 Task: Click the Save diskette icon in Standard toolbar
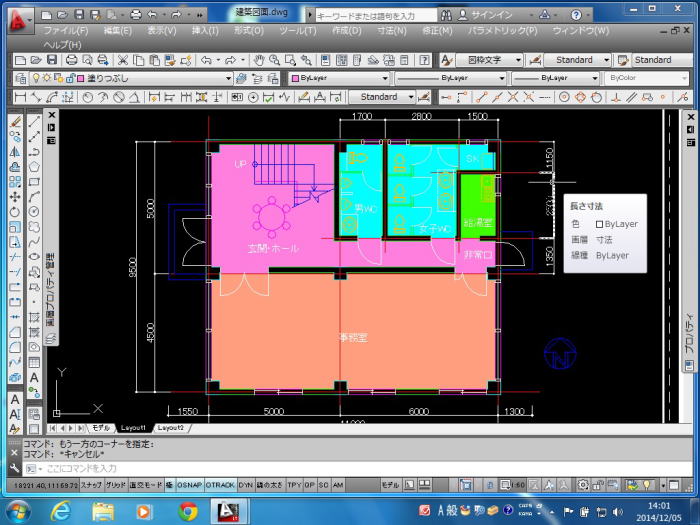click(x=52, y=60)
